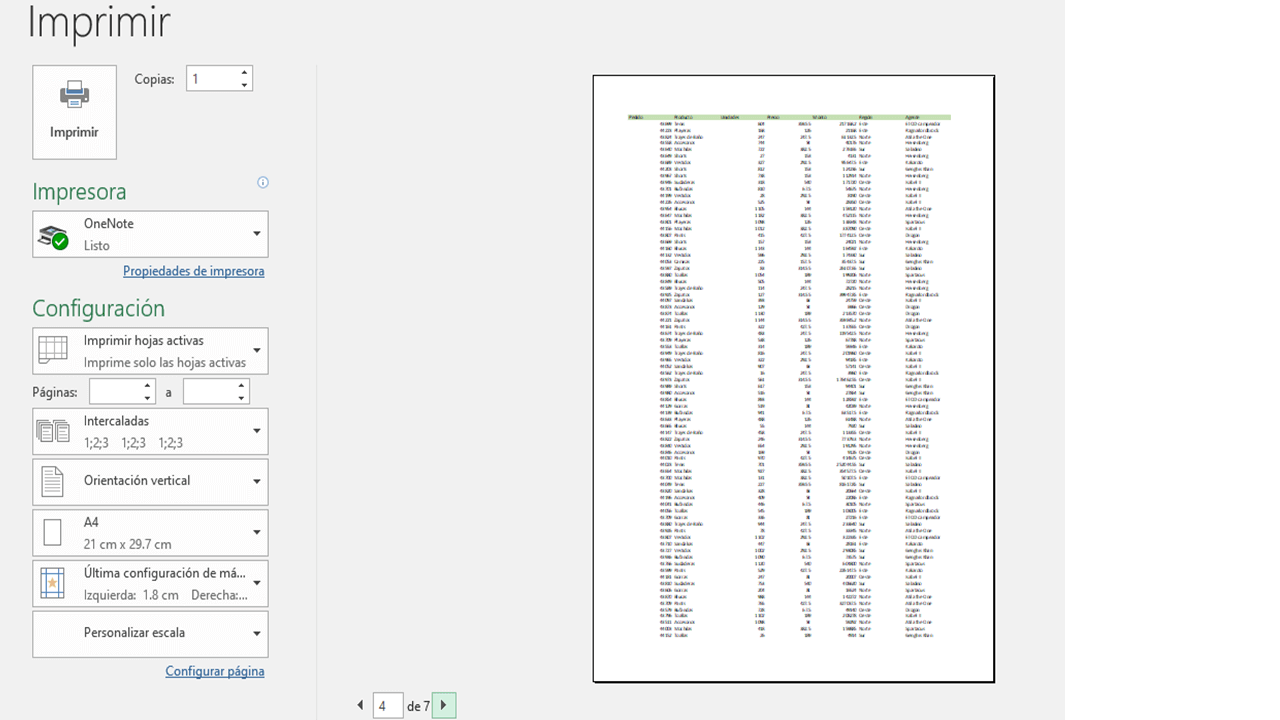
Task: Click the A4 paper size icon
Action: tap(55, 532)
